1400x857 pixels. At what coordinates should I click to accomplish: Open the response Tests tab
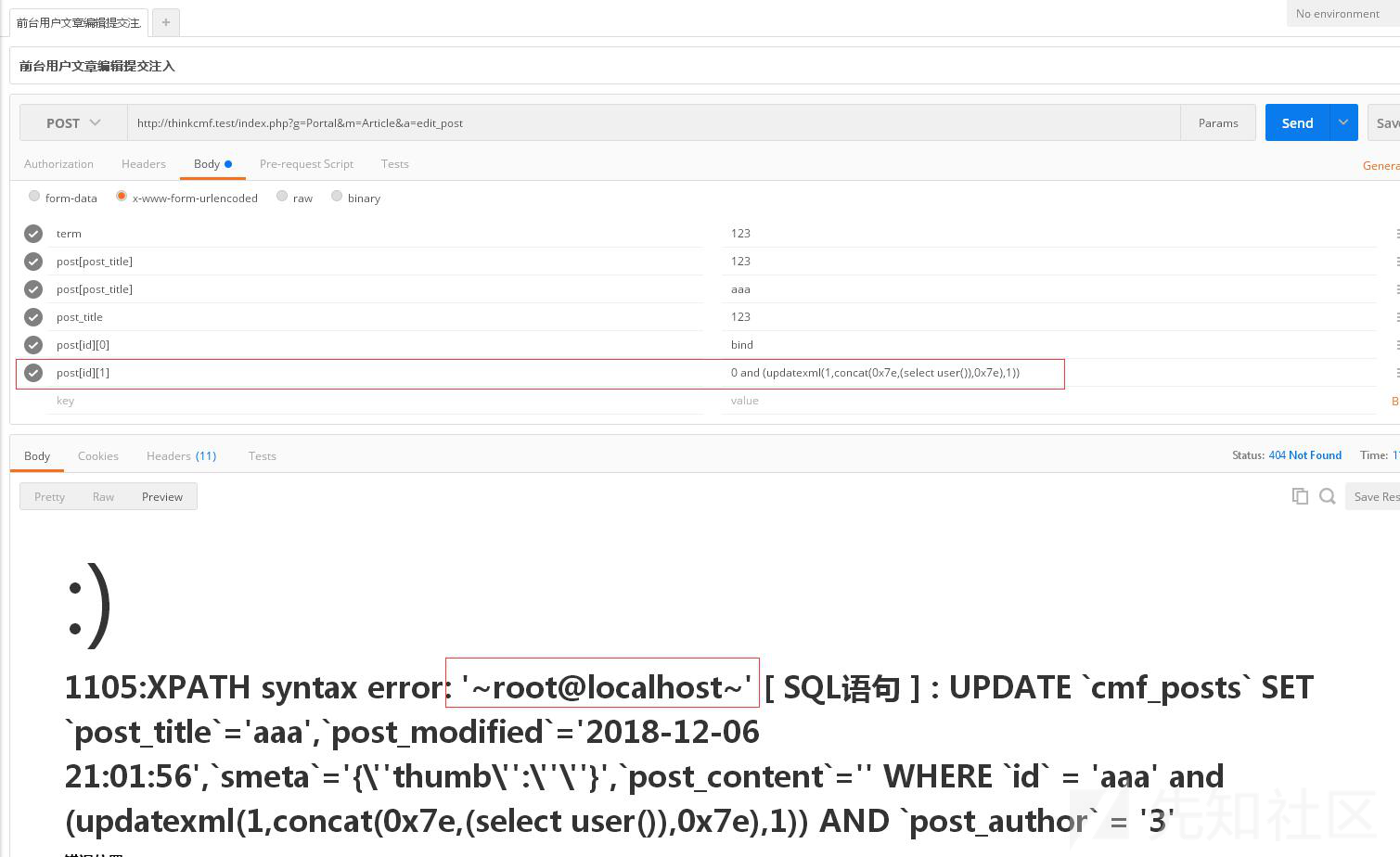[263, 456]
